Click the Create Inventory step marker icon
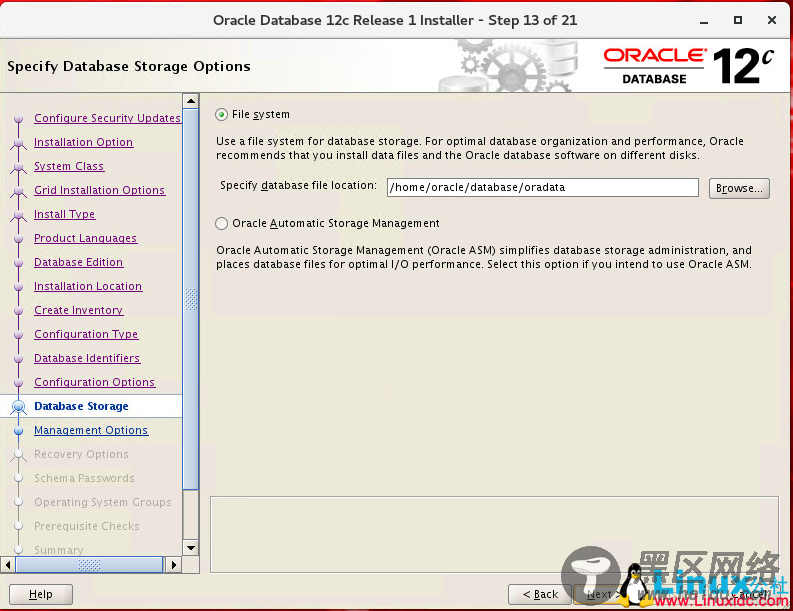The width and height of the screenshot is (793, 611). [x=19, y=311]
